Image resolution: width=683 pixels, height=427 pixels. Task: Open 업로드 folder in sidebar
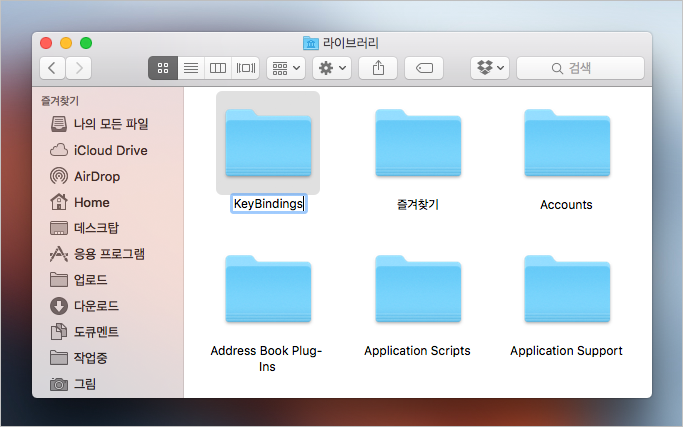click(108, 280)
